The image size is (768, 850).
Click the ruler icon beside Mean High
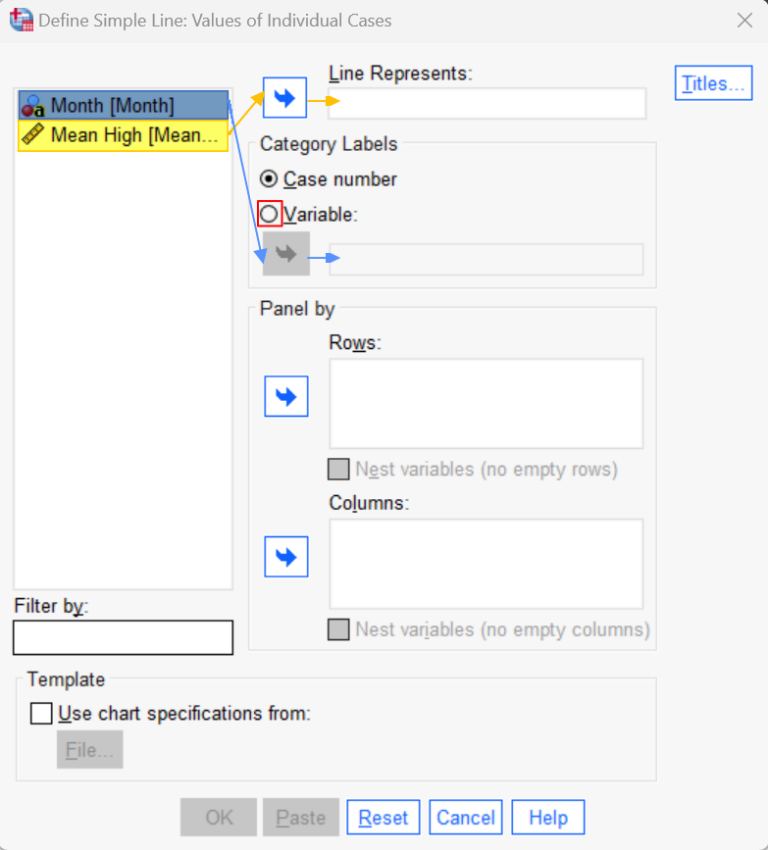[33, 135]
